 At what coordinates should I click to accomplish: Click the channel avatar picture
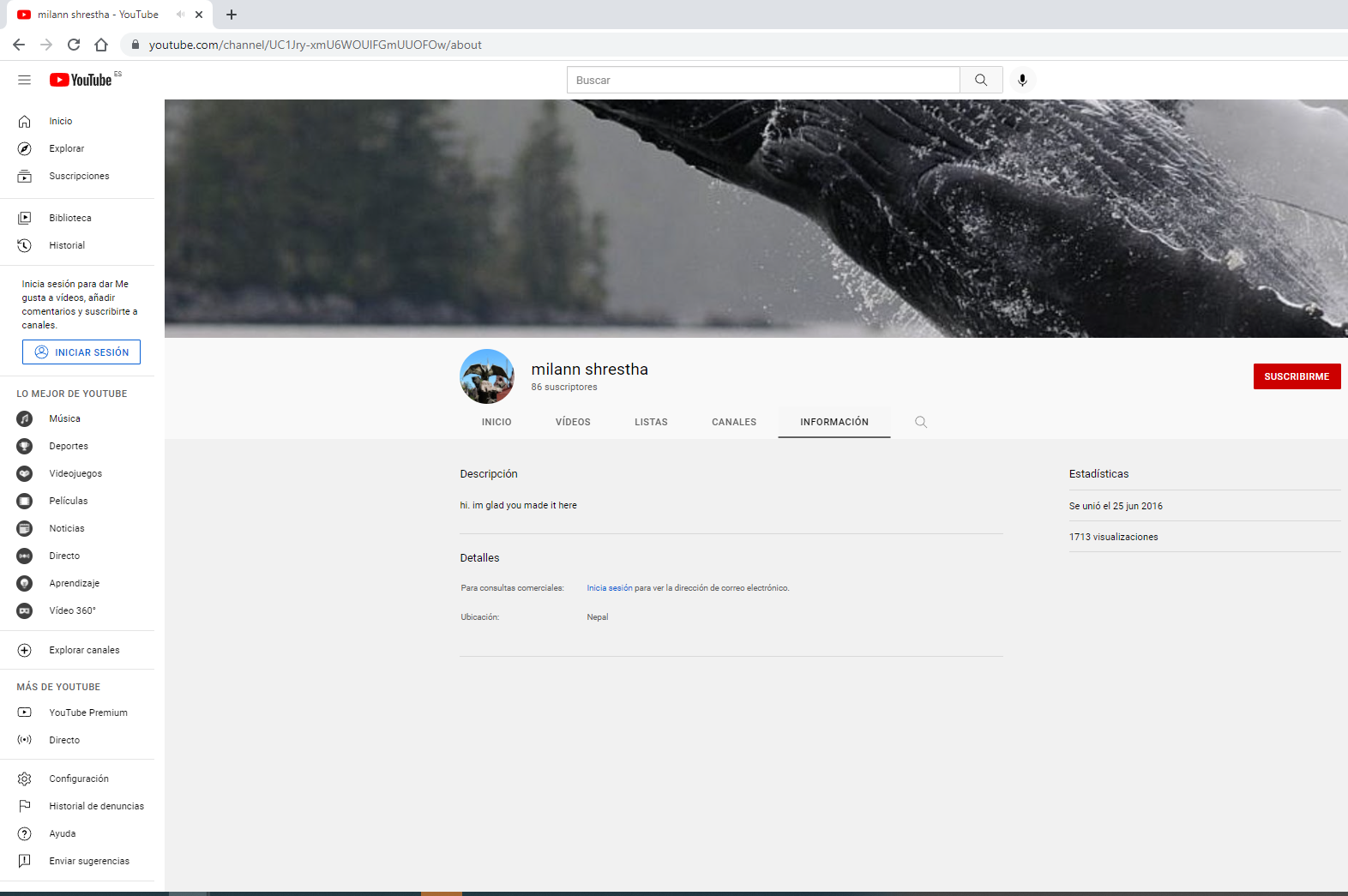coord(487,376)
